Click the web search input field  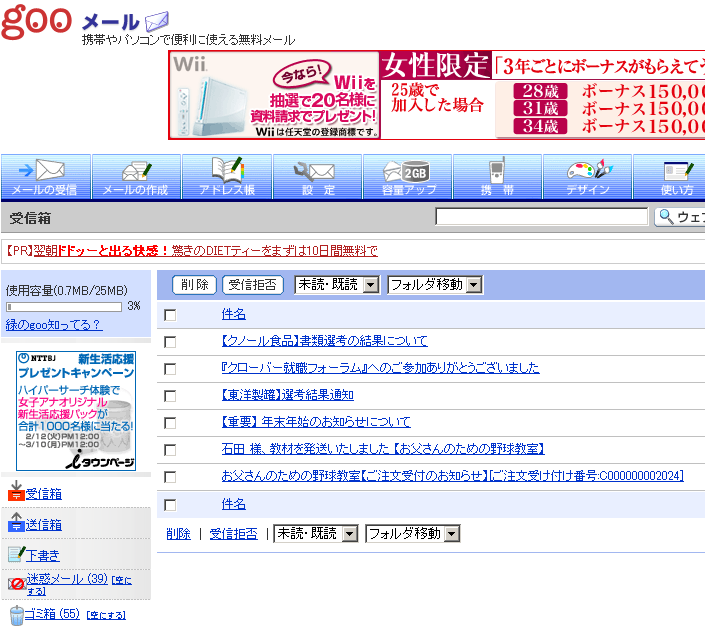coord(542,217)
